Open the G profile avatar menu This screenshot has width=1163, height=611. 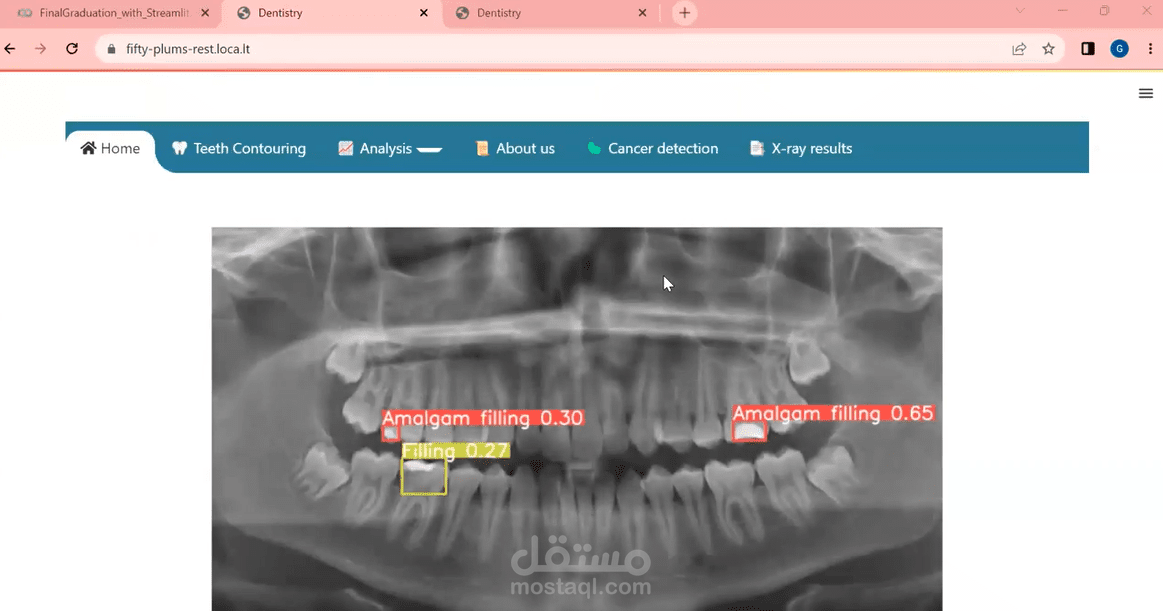coord(1119,47)
